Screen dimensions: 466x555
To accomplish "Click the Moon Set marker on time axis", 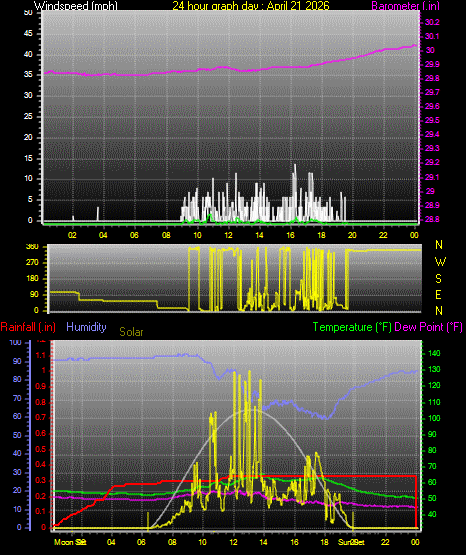I will (x=70, y=542).
